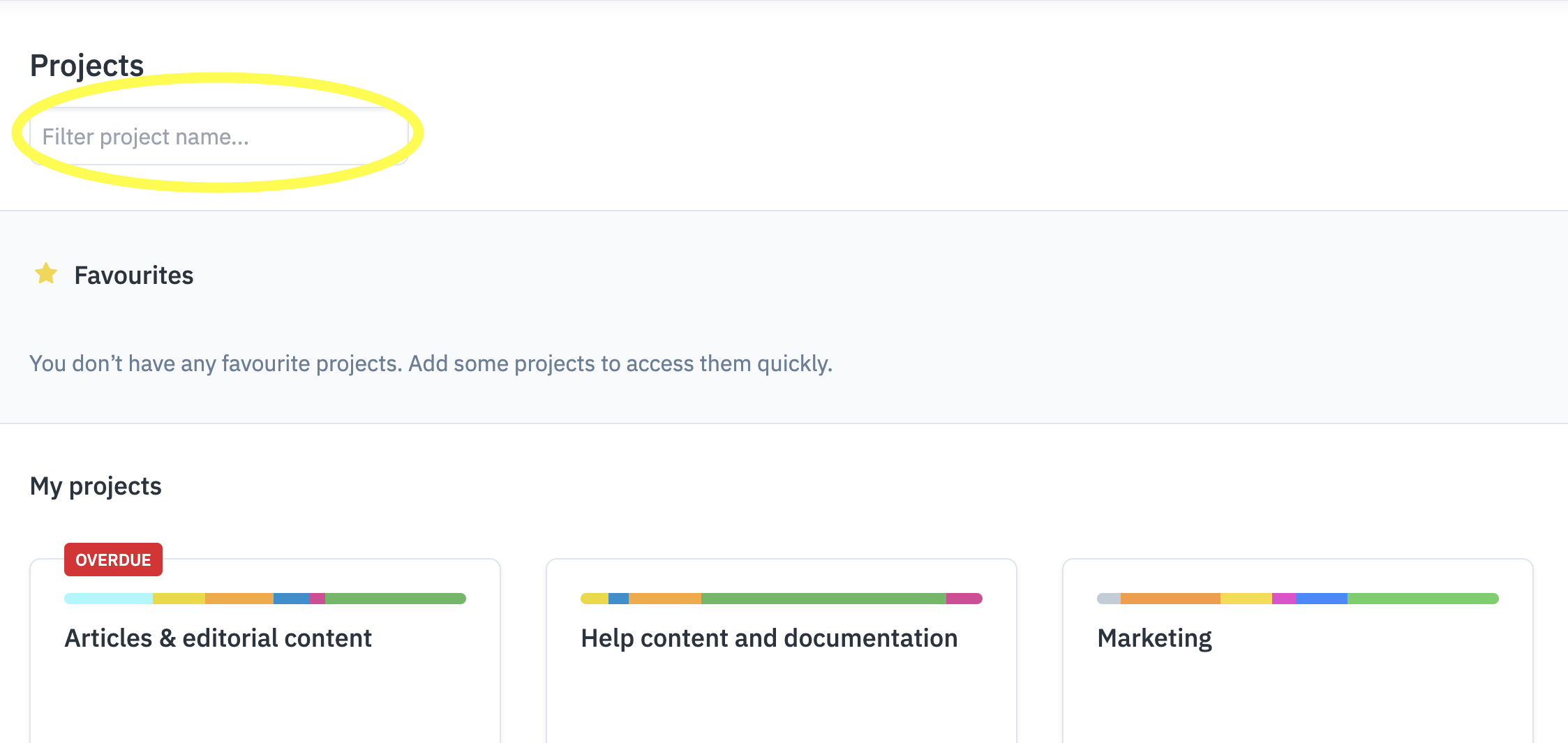Click the blue segment on Marketing progress bar
This screenshot has width=1568, height=743.
point(1321,598)
